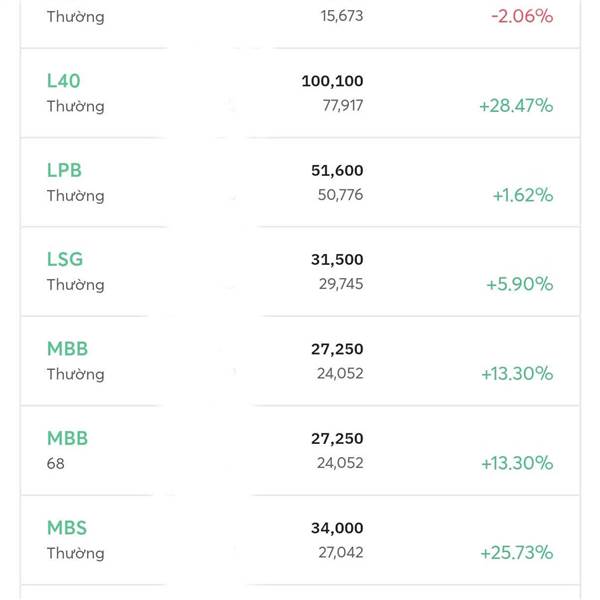Screen dimensions: 600x600
Task: Click the -2.06% loss percentage
Action: point(522,16)
